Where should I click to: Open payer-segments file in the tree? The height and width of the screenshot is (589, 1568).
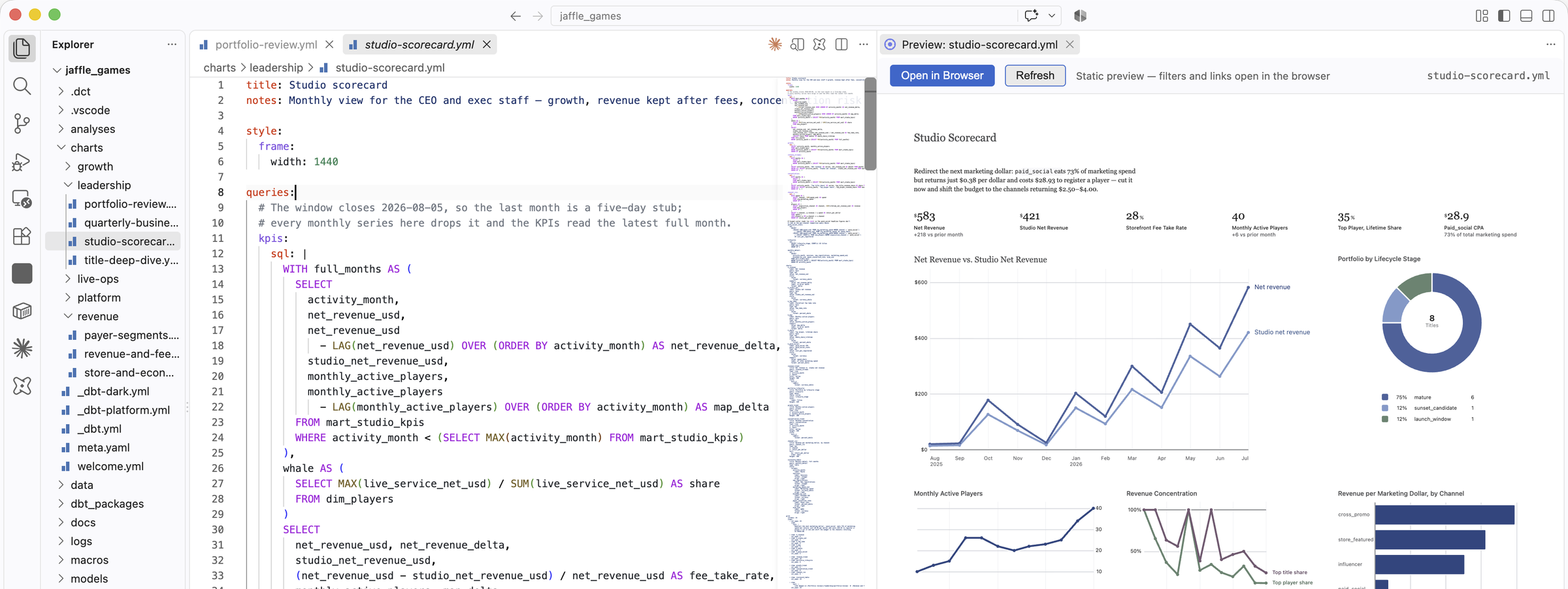131,335
